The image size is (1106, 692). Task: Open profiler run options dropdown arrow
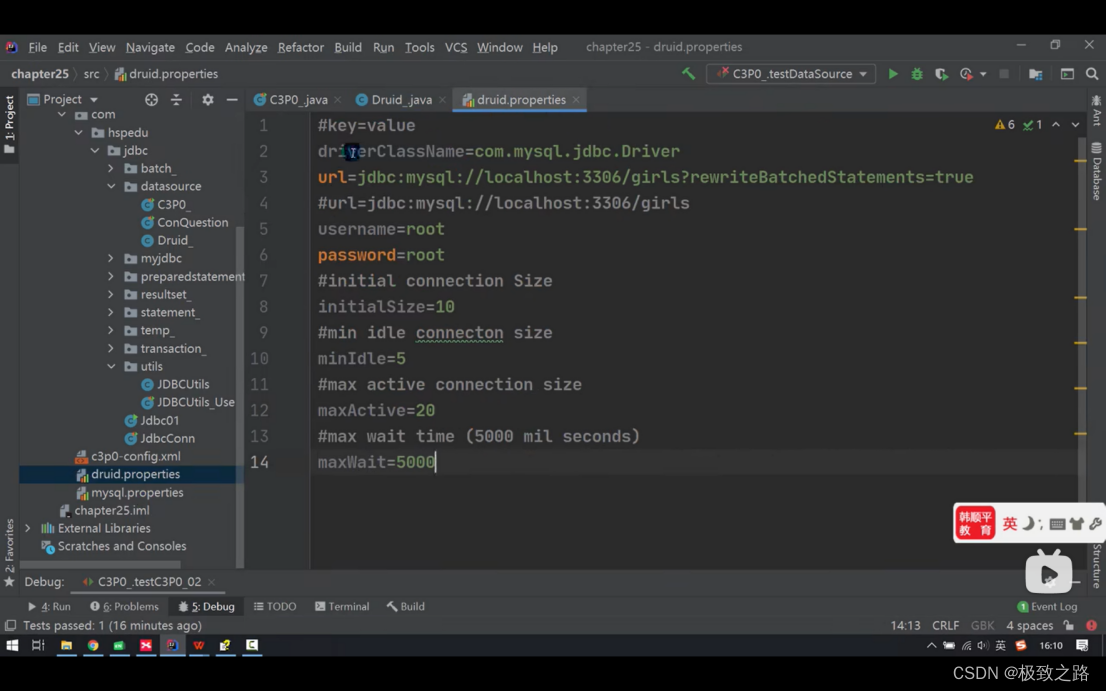click(x=983, y=74)
